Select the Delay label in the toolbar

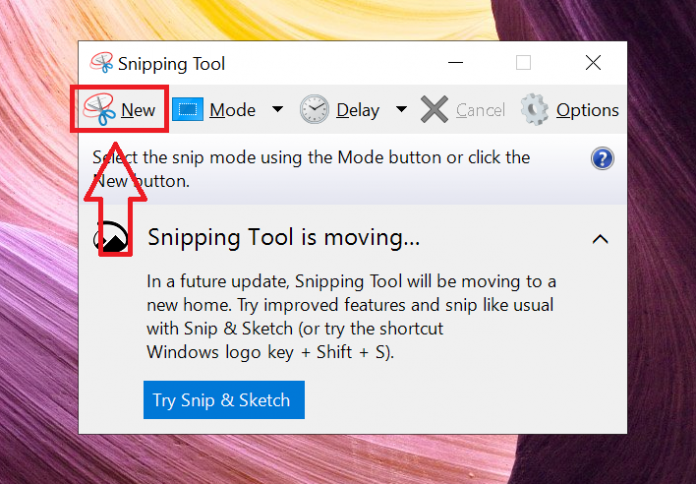357,110
